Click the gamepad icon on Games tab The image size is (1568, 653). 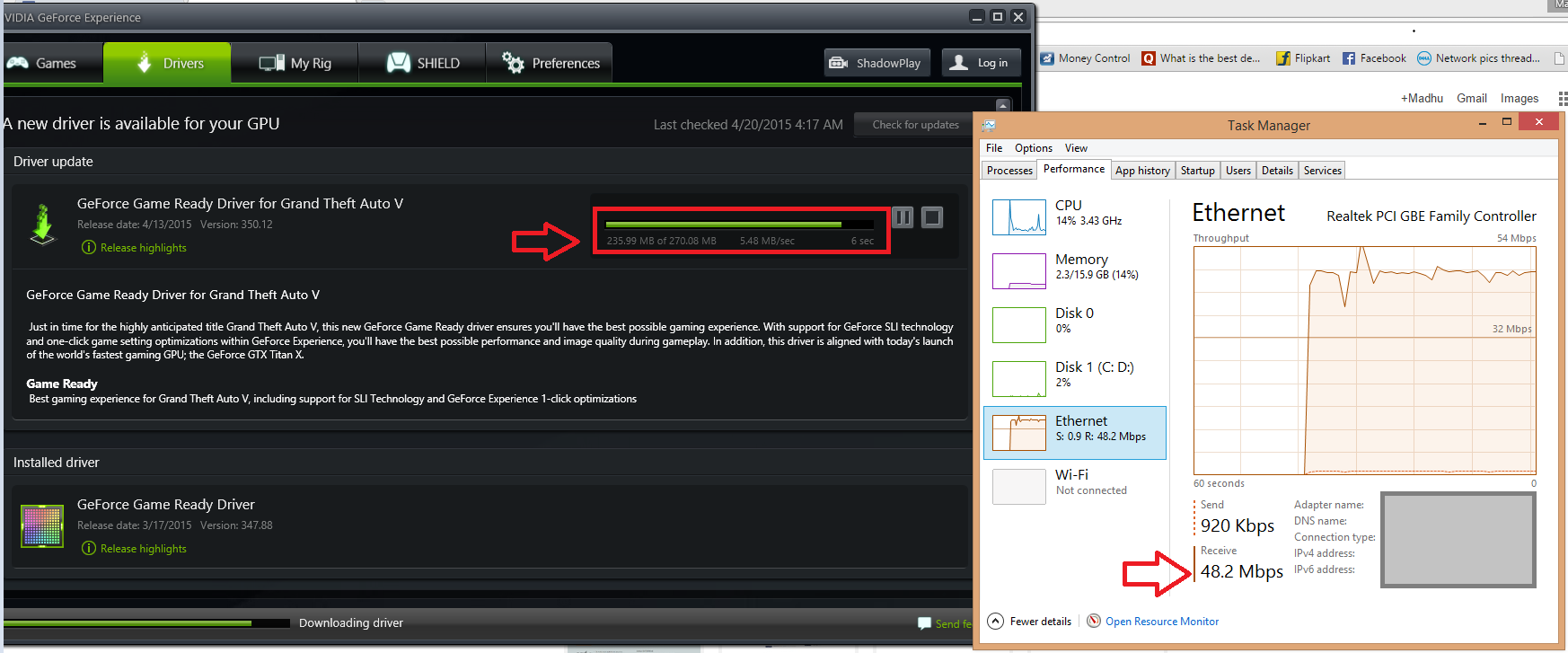[18, 63]
